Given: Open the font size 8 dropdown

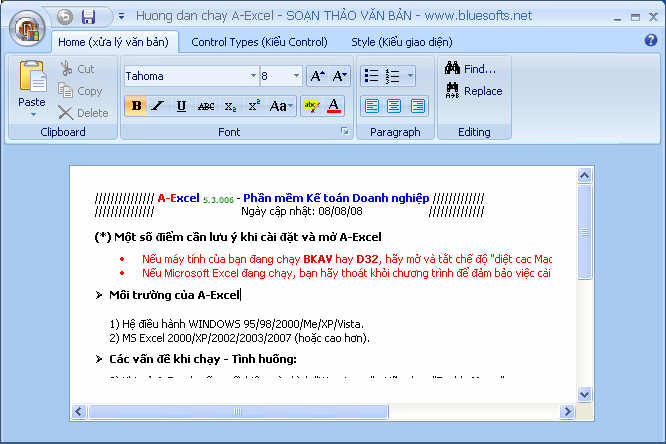Looking at the screenshot, I should click(x=296, y=76).
